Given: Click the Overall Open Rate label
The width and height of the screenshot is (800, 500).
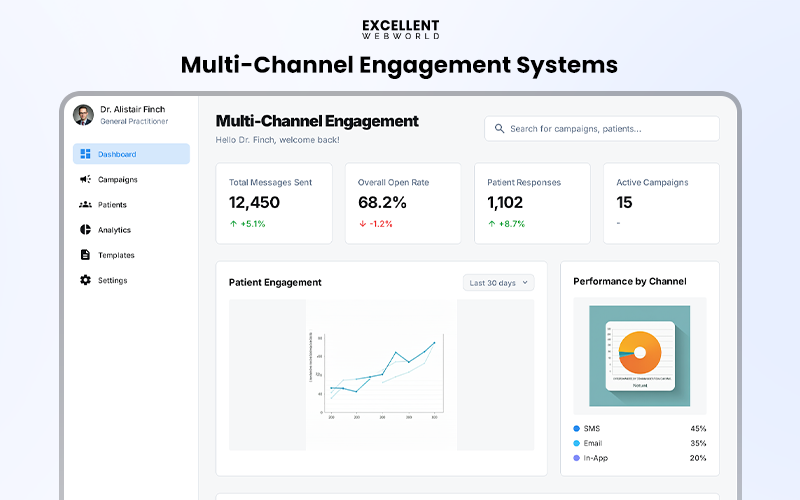Looking at the screenshot, I should [x=393, y=182].
